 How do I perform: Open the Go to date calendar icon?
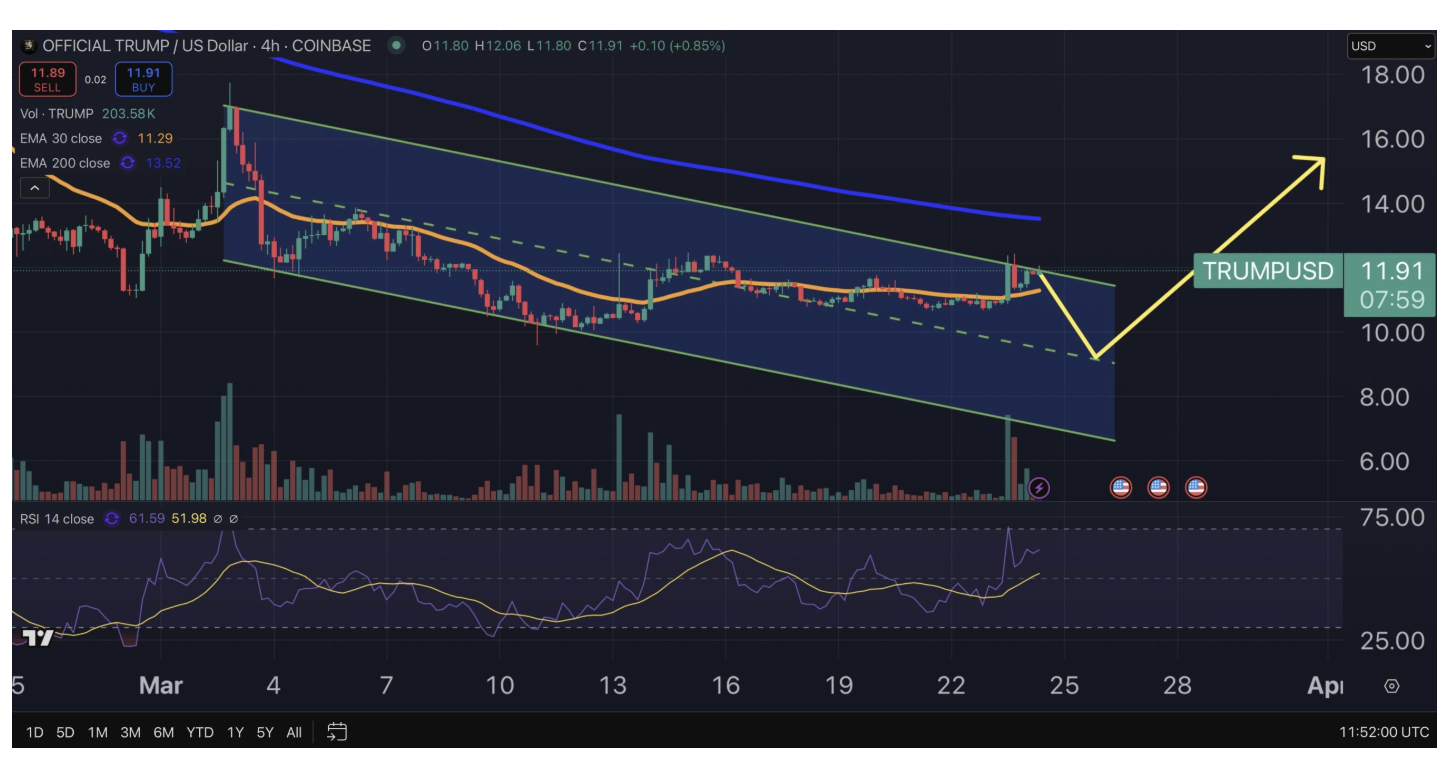click(x=337, y=732)
